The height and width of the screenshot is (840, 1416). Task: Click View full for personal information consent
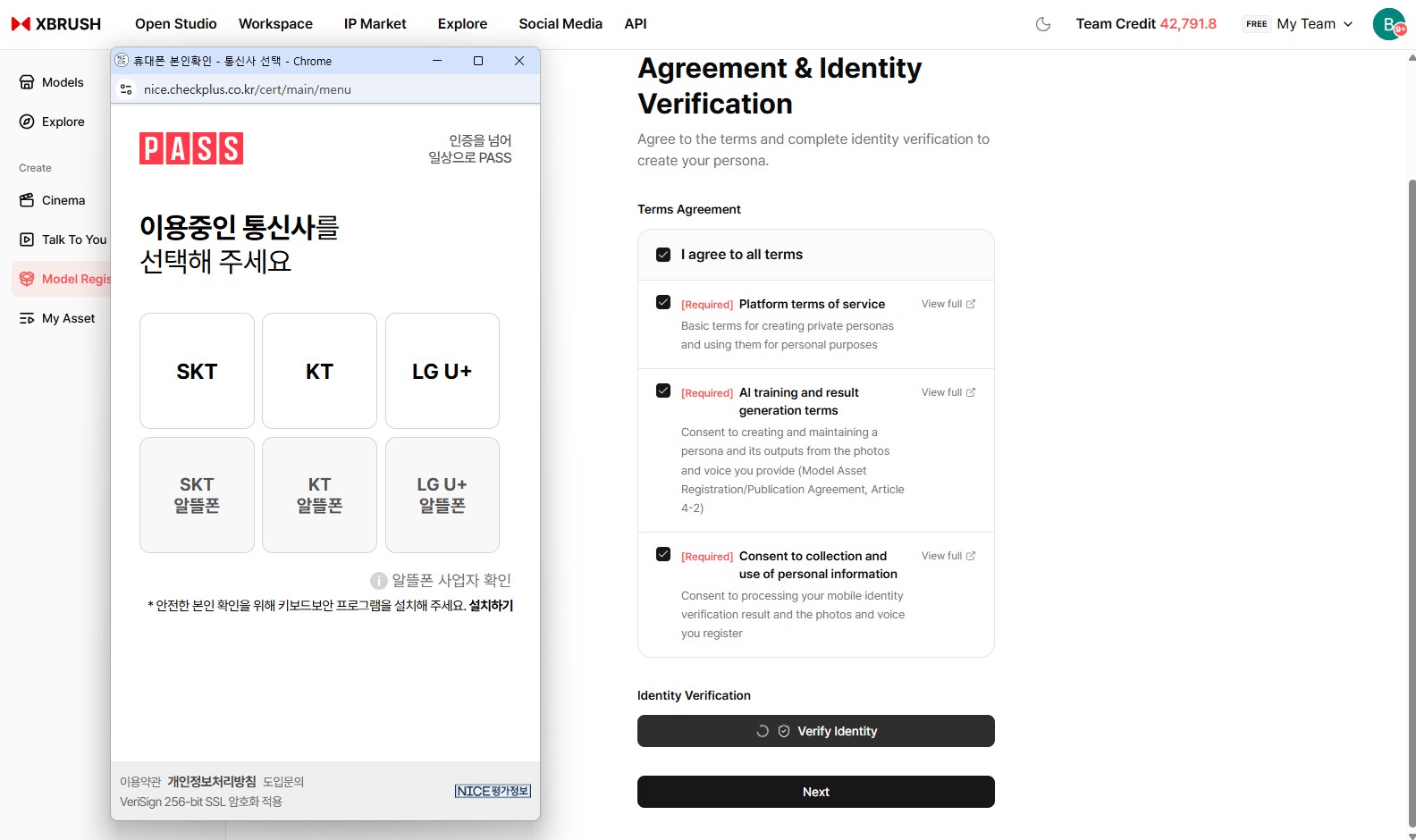pyautogui.click(x=948, y=556)
